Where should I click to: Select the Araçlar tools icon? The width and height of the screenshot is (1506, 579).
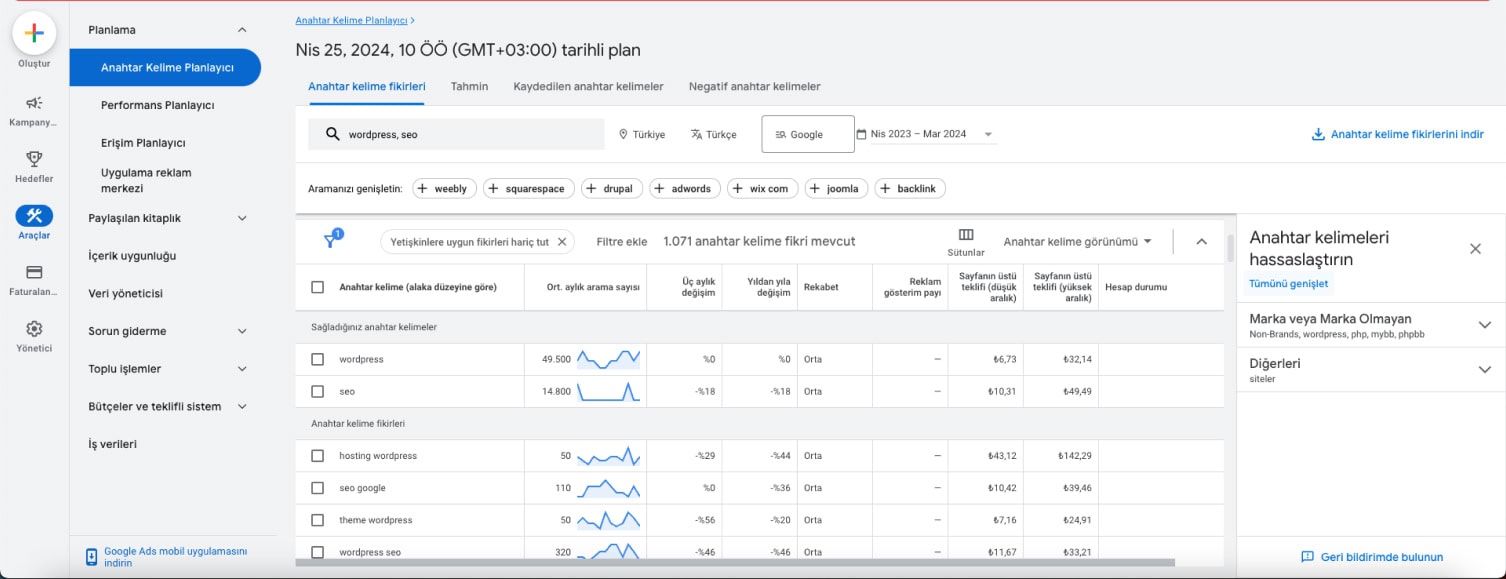pyautogui.click(x=34, y=216)
